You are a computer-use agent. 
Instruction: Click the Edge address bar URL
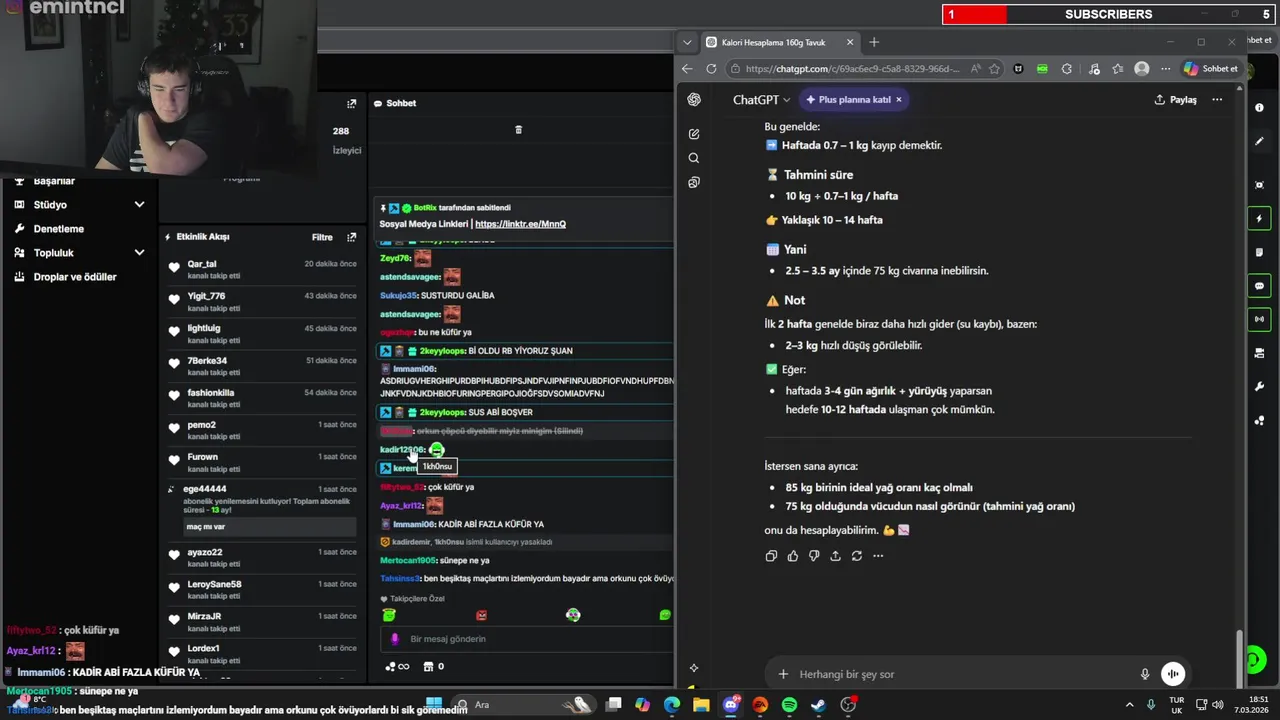[x=852, y=69]
